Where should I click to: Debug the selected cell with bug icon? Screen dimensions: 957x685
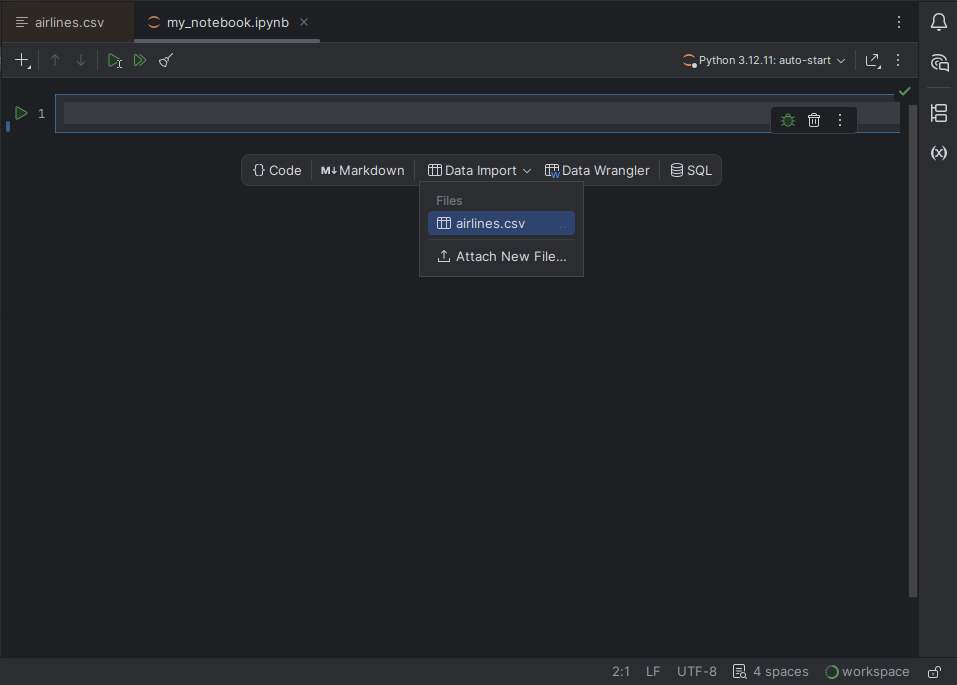click(x=787, y=120)
